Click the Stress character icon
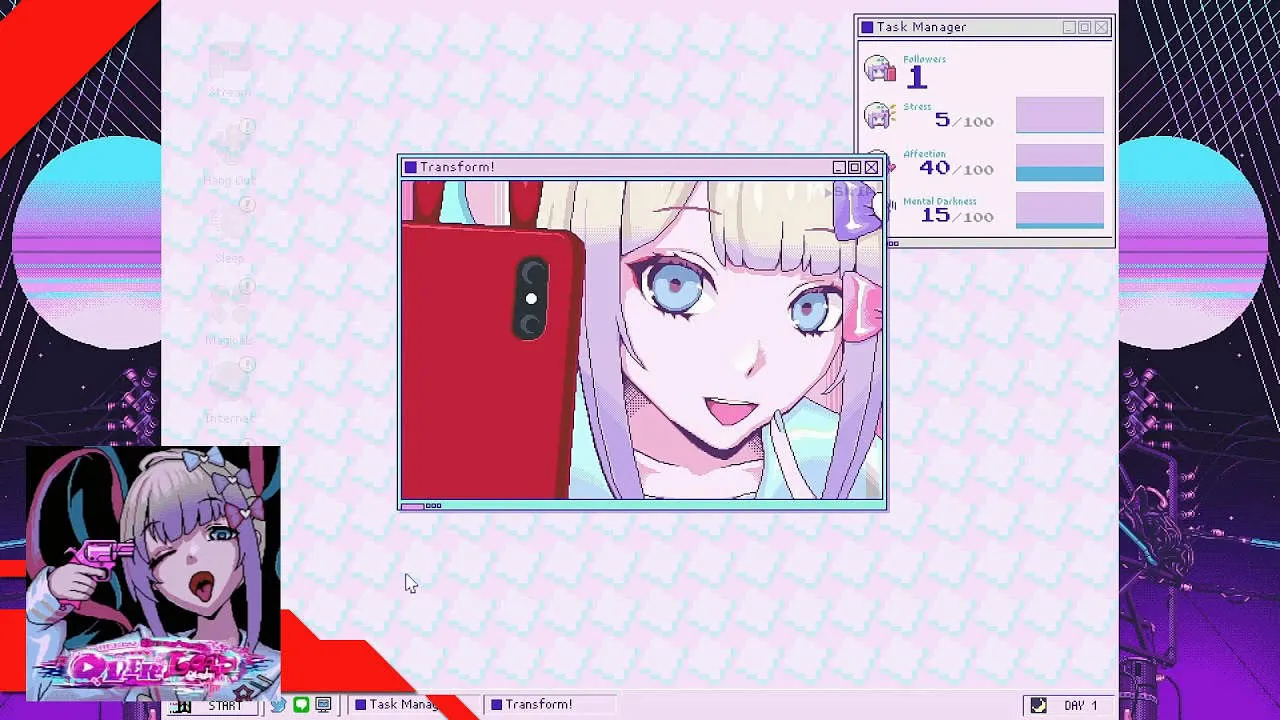The width and height of the screenshot is (1280, 720). [x=878, y=116]
